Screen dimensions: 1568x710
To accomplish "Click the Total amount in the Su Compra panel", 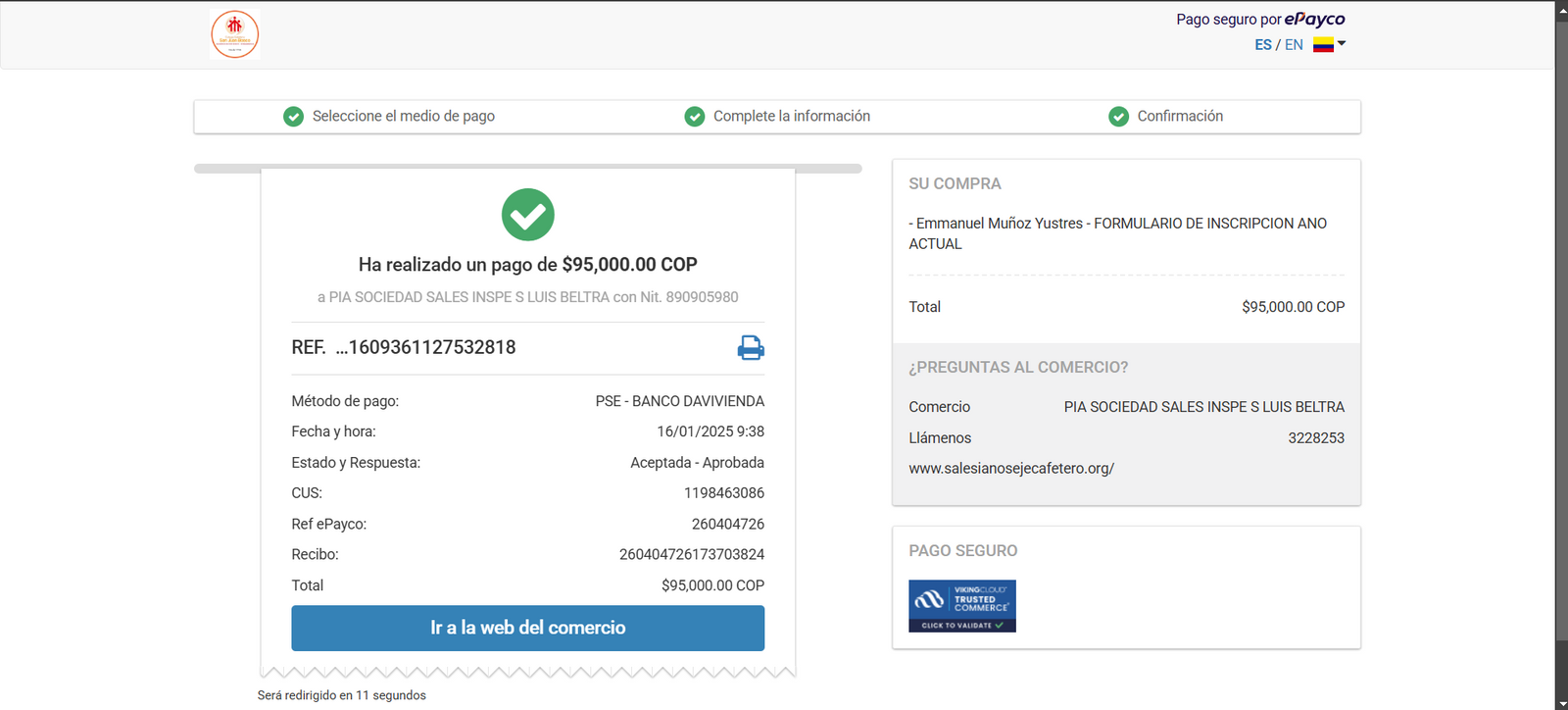I will pyautogui.click(x=1294, y=307).
